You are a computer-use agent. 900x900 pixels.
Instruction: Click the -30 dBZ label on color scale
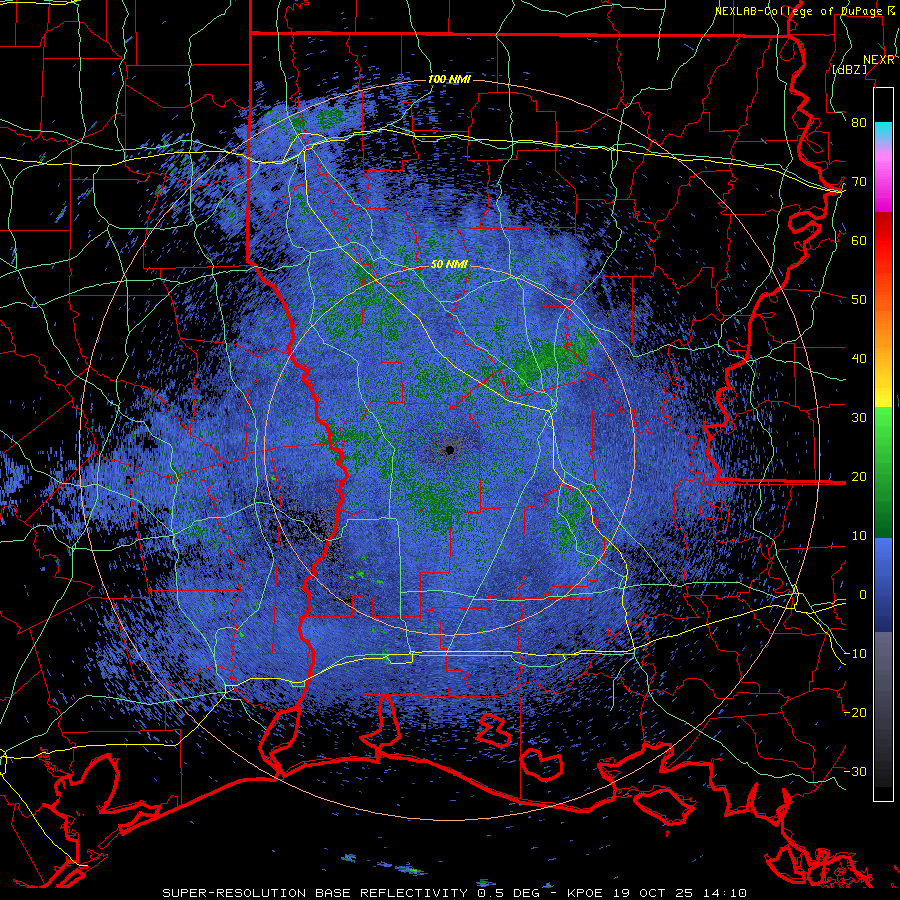(x=855, y=772)
